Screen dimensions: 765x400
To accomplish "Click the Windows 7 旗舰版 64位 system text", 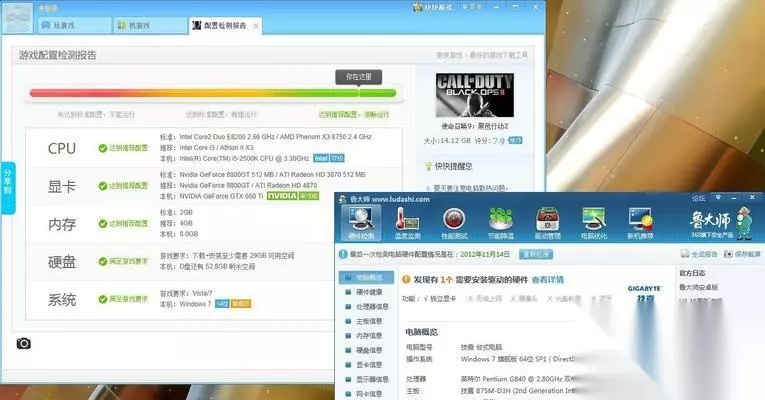I will click(517, 359).
